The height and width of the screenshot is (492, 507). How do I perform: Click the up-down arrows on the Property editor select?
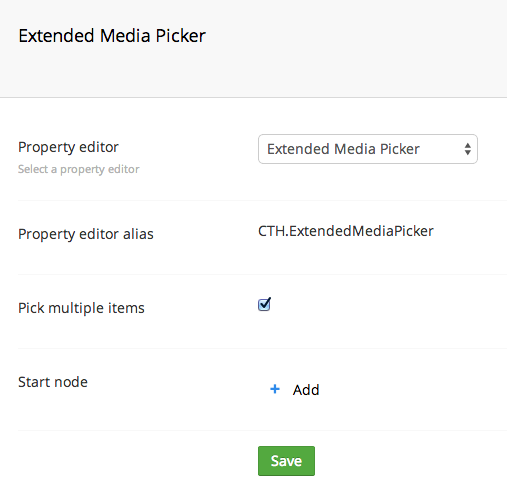pos(468,149)
